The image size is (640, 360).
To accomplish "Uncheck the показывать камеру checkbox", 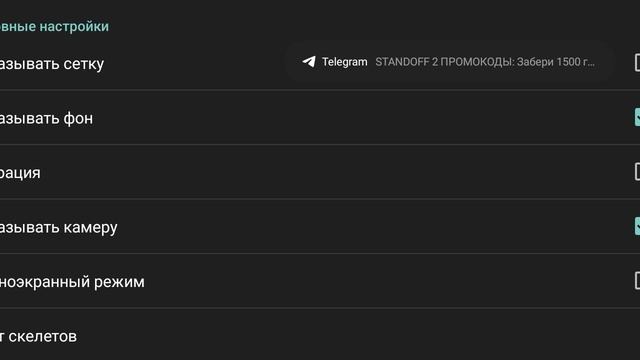I will (x=637, y=226).
